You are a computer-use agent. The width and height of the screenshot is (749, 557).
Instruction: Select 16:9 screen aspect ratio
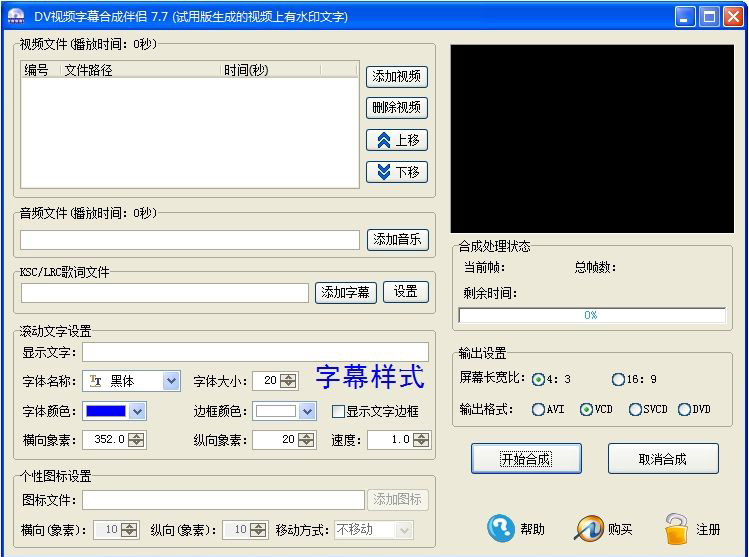tap(618, 380)
